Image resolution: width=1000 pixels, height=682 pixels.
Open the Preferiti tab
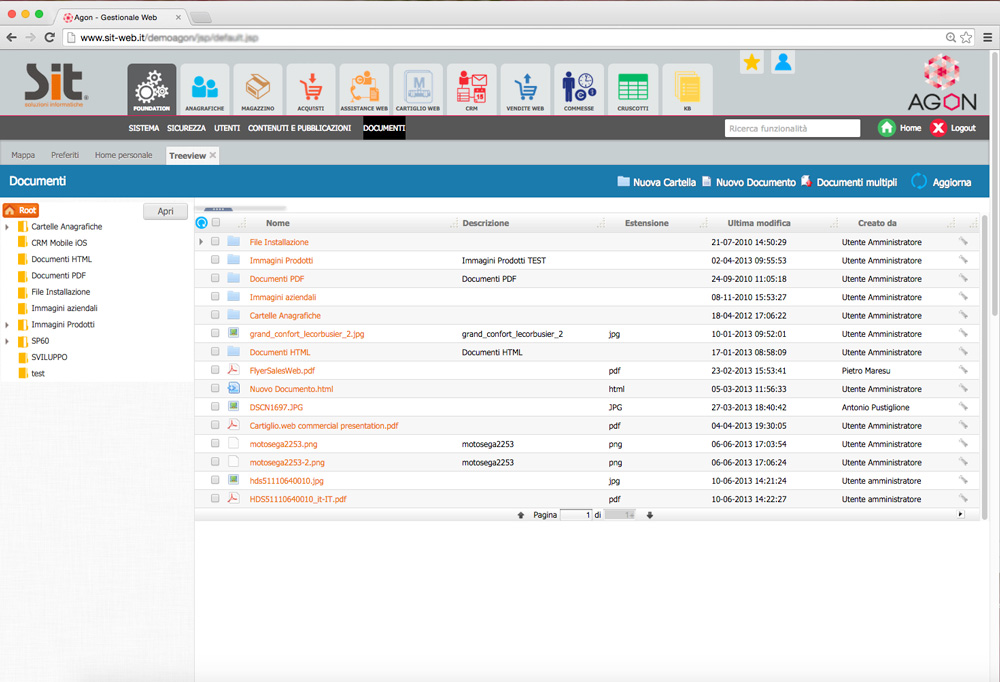[66, 155]
